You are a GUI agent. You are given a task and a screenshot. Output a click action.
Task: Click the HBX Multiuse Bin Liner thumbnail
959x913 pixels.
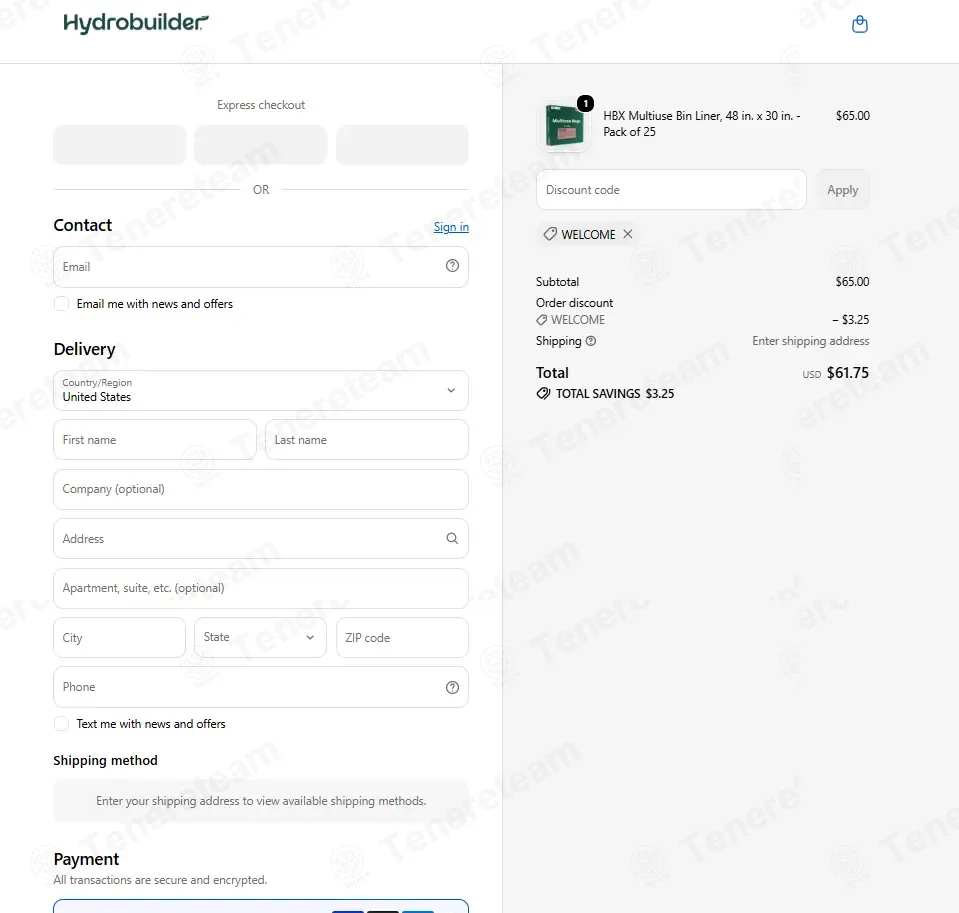[565, 125]
